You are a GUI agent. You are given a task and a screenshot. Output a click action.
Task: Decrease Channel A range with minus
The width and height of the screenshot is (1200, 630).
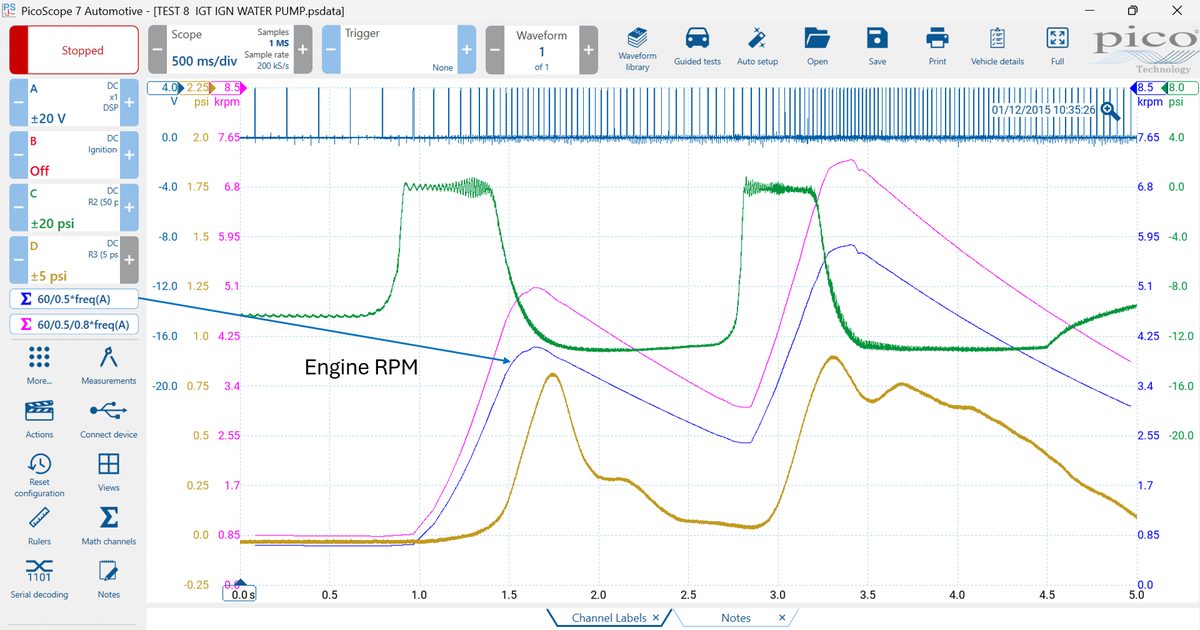[18, 103]
